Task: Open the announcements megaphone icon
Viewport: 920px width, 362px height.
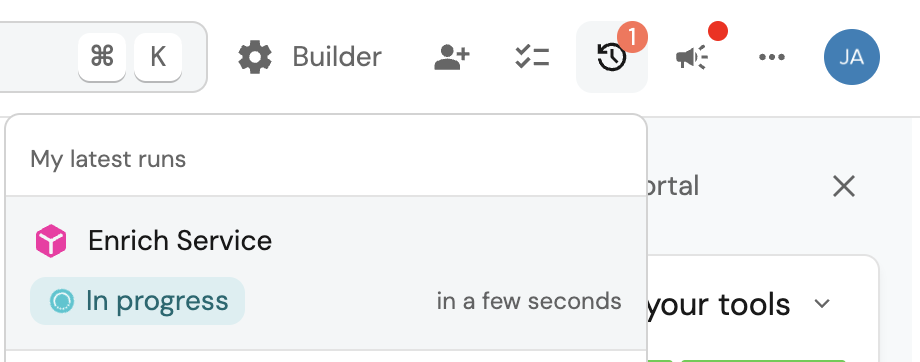Action: point(692,57)
